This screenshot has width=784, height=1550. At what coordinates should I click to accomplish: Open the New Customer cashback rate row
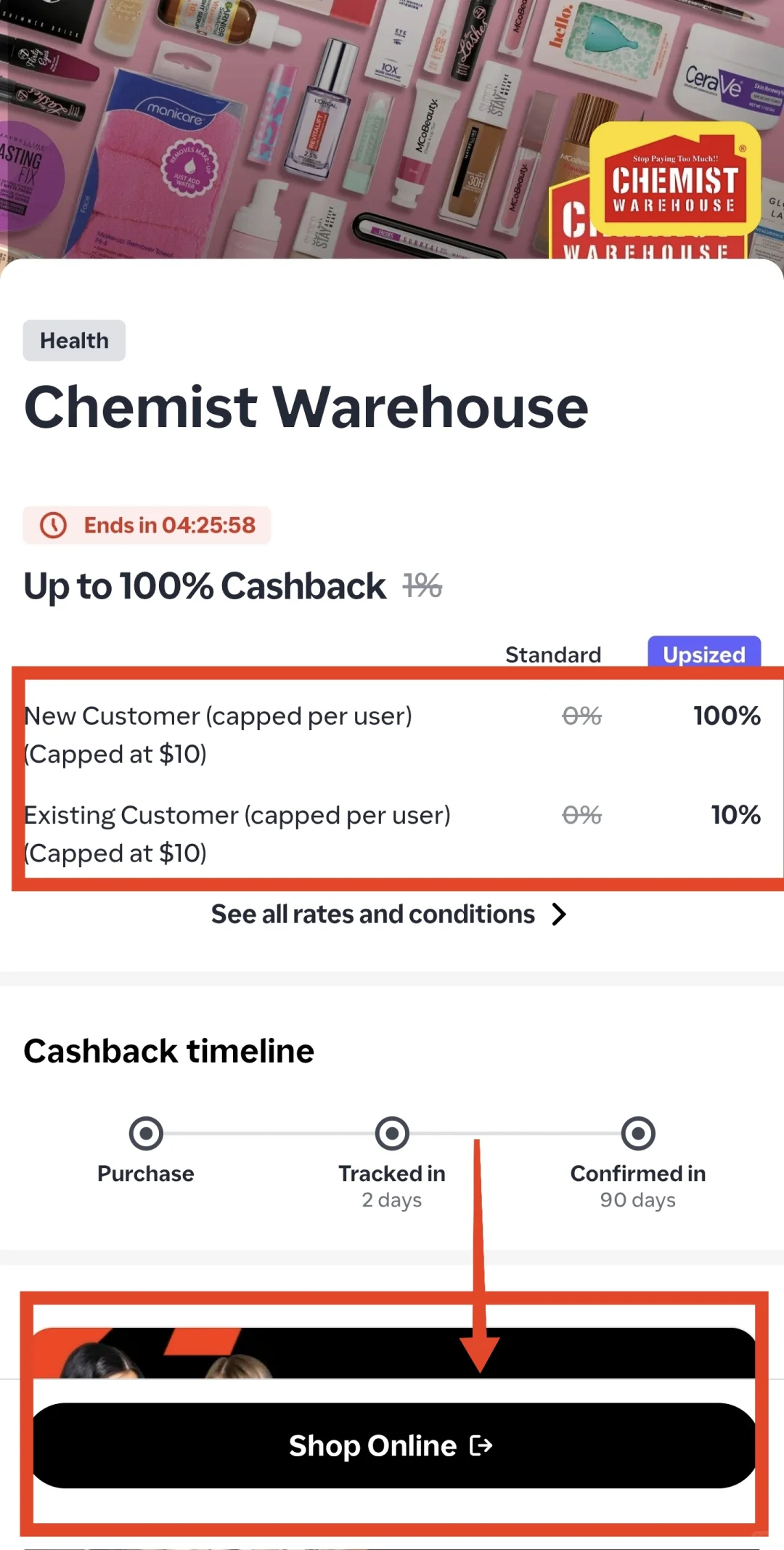tap(392, 734)
